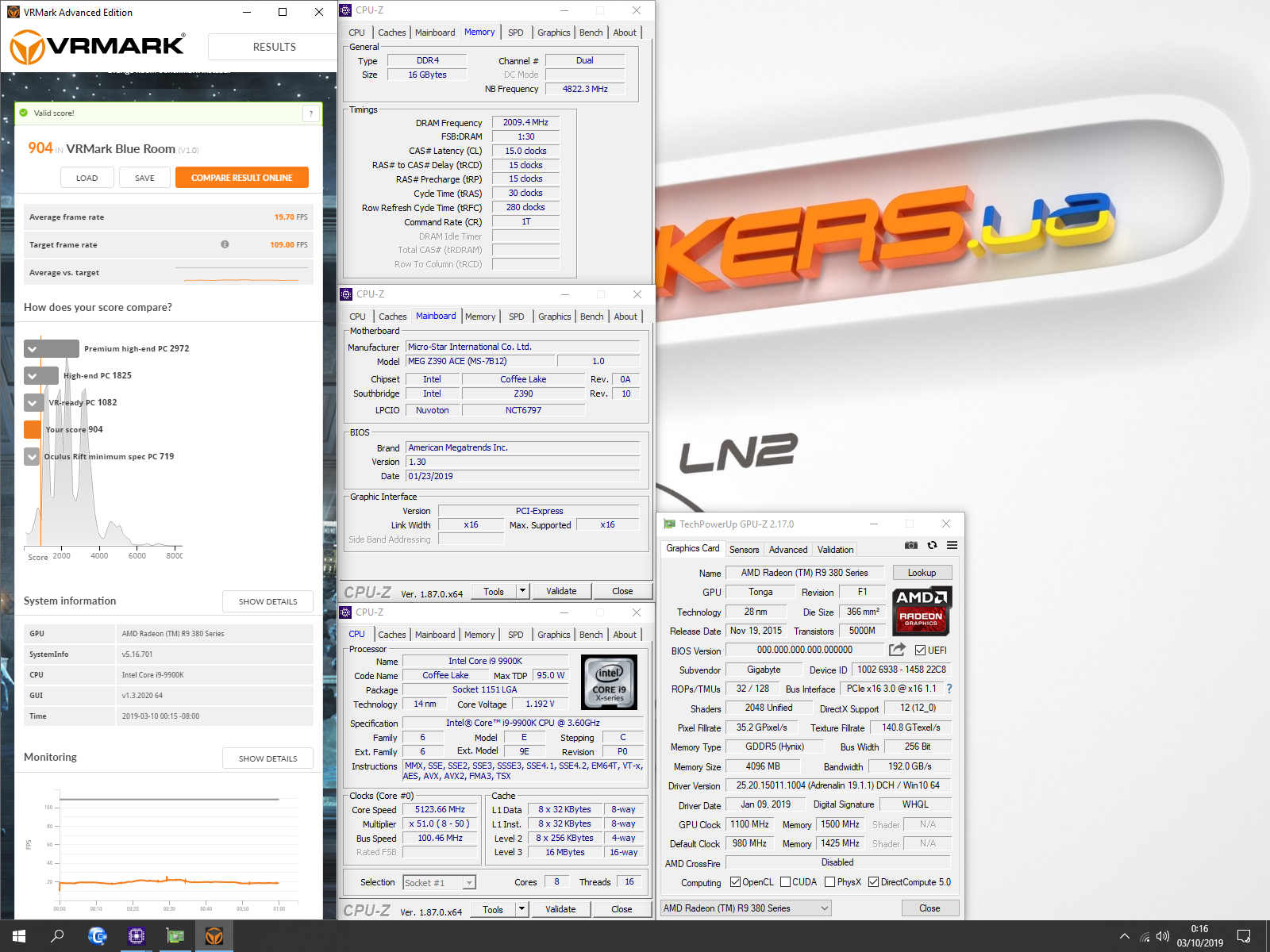Click the Bus Interface question mark icon
Image resolution: width=1270 pixels, height=952 pixels.
[x=949, y=689]
